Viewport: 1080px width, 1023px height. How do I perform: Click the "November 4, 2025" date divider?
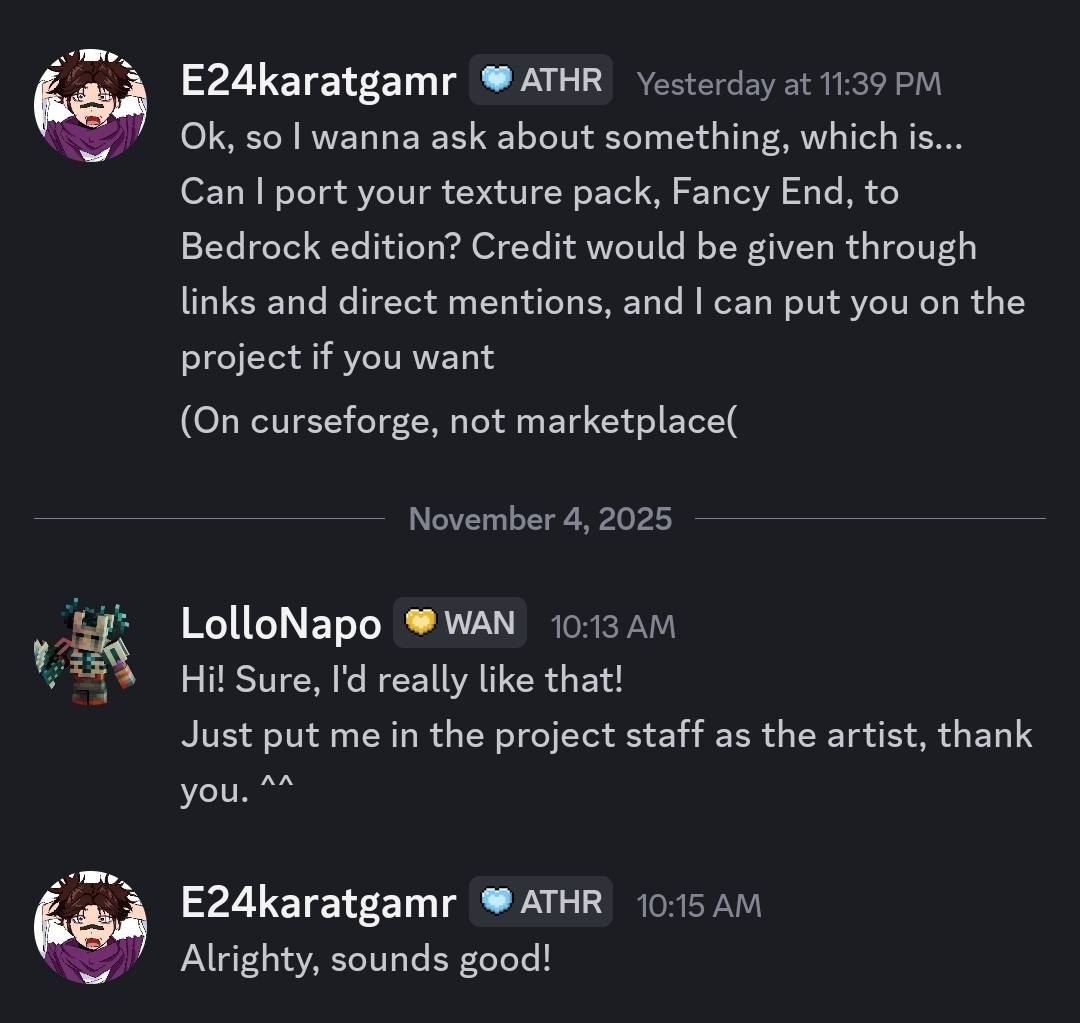coord(540,519)
